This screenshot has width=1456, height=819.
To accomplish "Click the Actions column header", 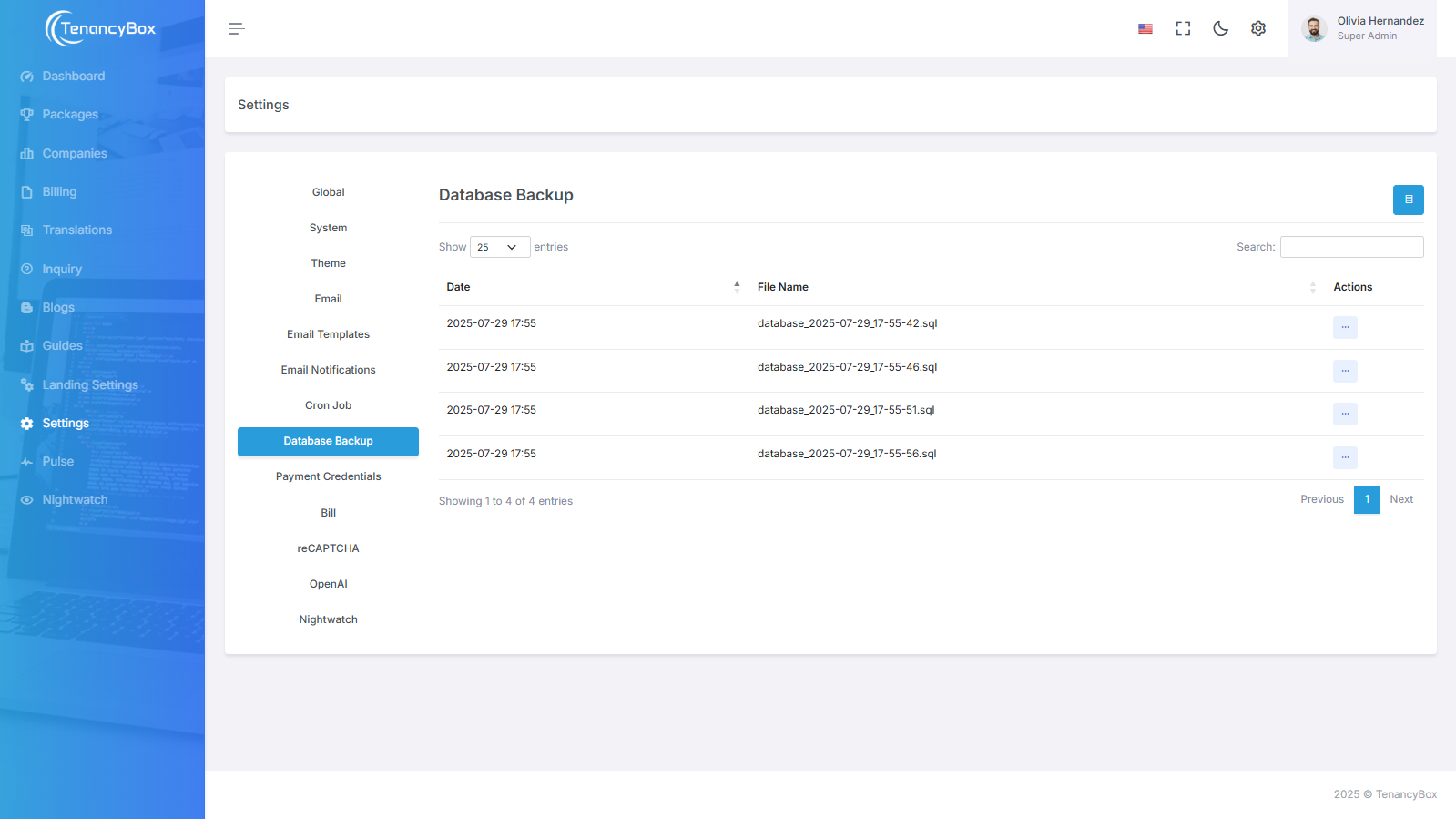I will coord(1352,287).
